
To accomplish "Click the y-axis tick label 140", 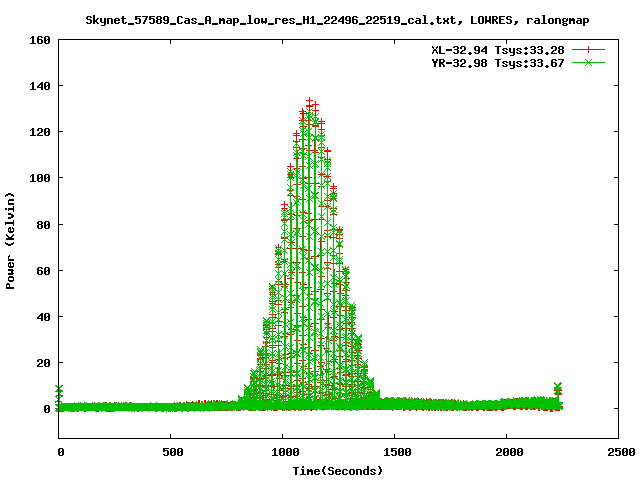I will click(x=40, y=86).
